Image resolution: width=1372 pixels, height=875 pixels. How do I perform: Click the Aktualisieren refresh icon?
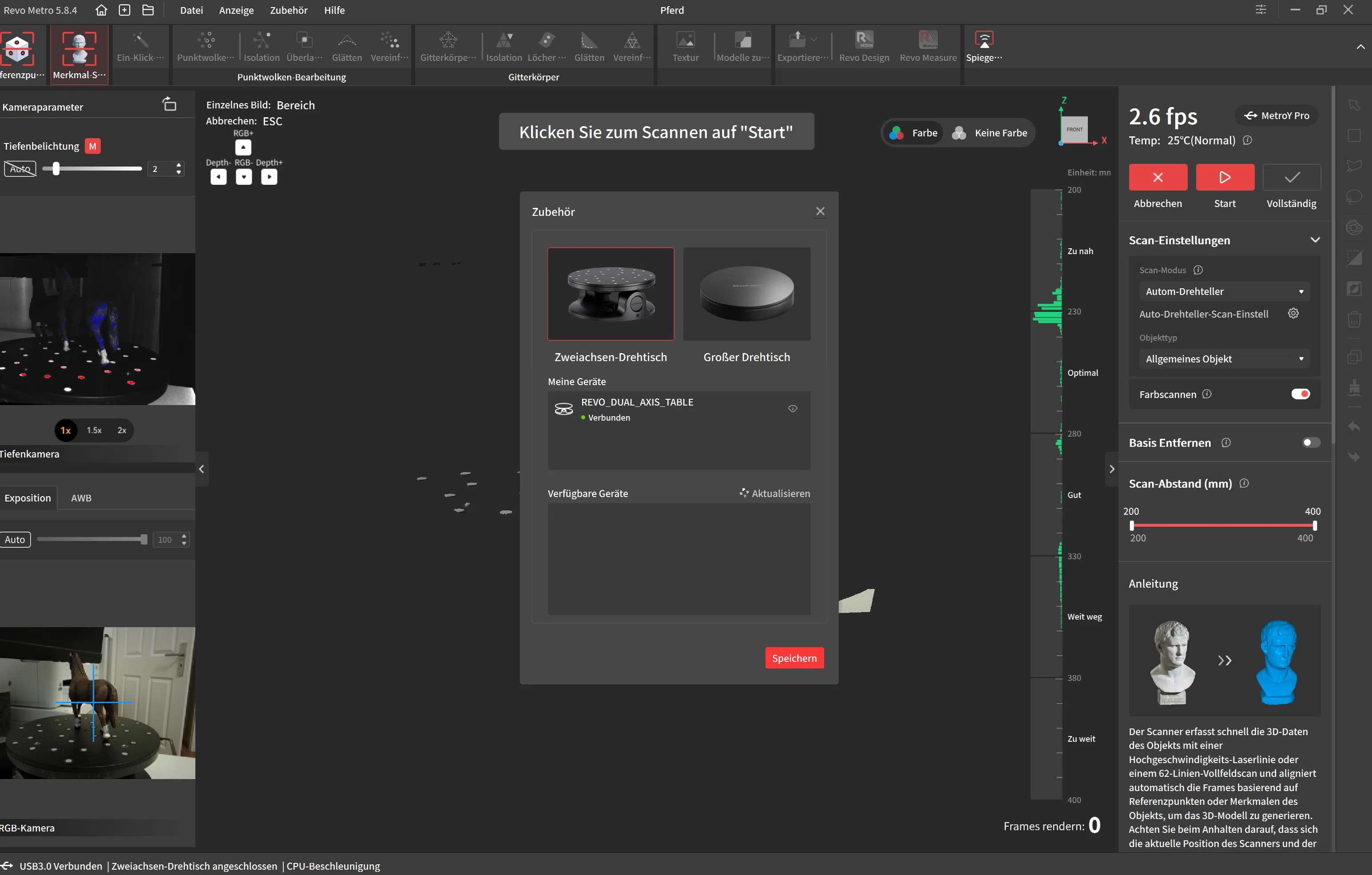pos(744,493)
